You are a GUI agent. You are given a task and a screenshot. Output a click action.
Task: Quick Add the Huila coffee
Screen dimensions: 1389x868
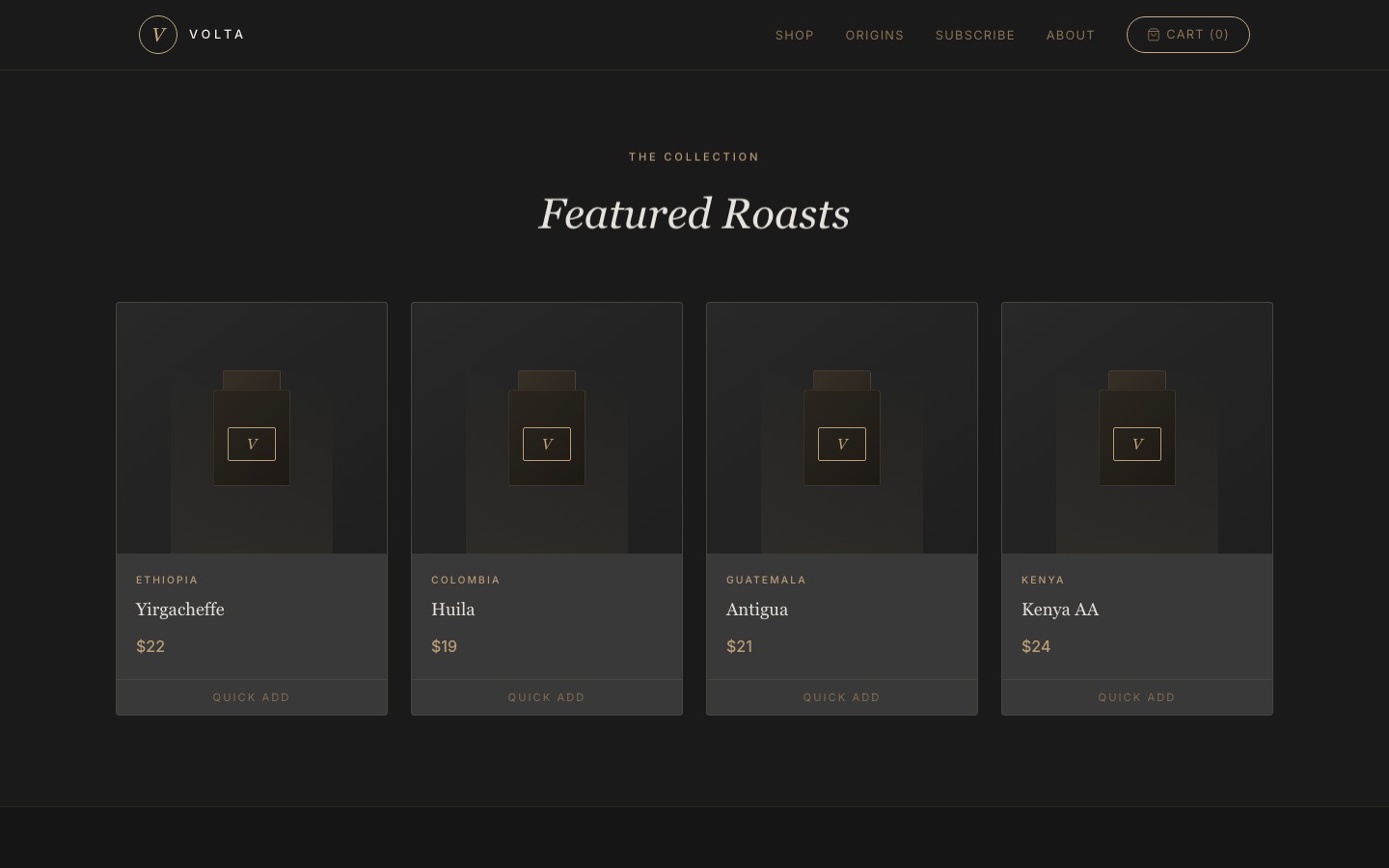[547, 696]
